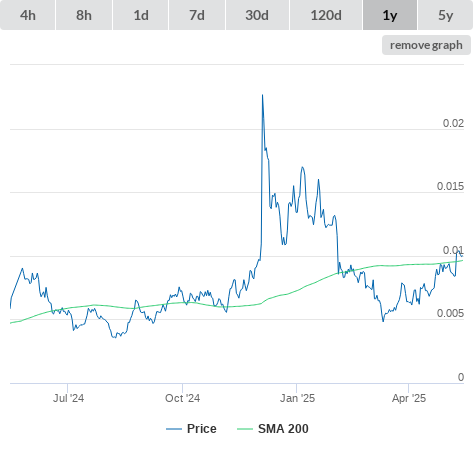Select the 4h time range tab
Viewport: 474px width, 455px height.
pyautogui.click(x=28, y=15)
